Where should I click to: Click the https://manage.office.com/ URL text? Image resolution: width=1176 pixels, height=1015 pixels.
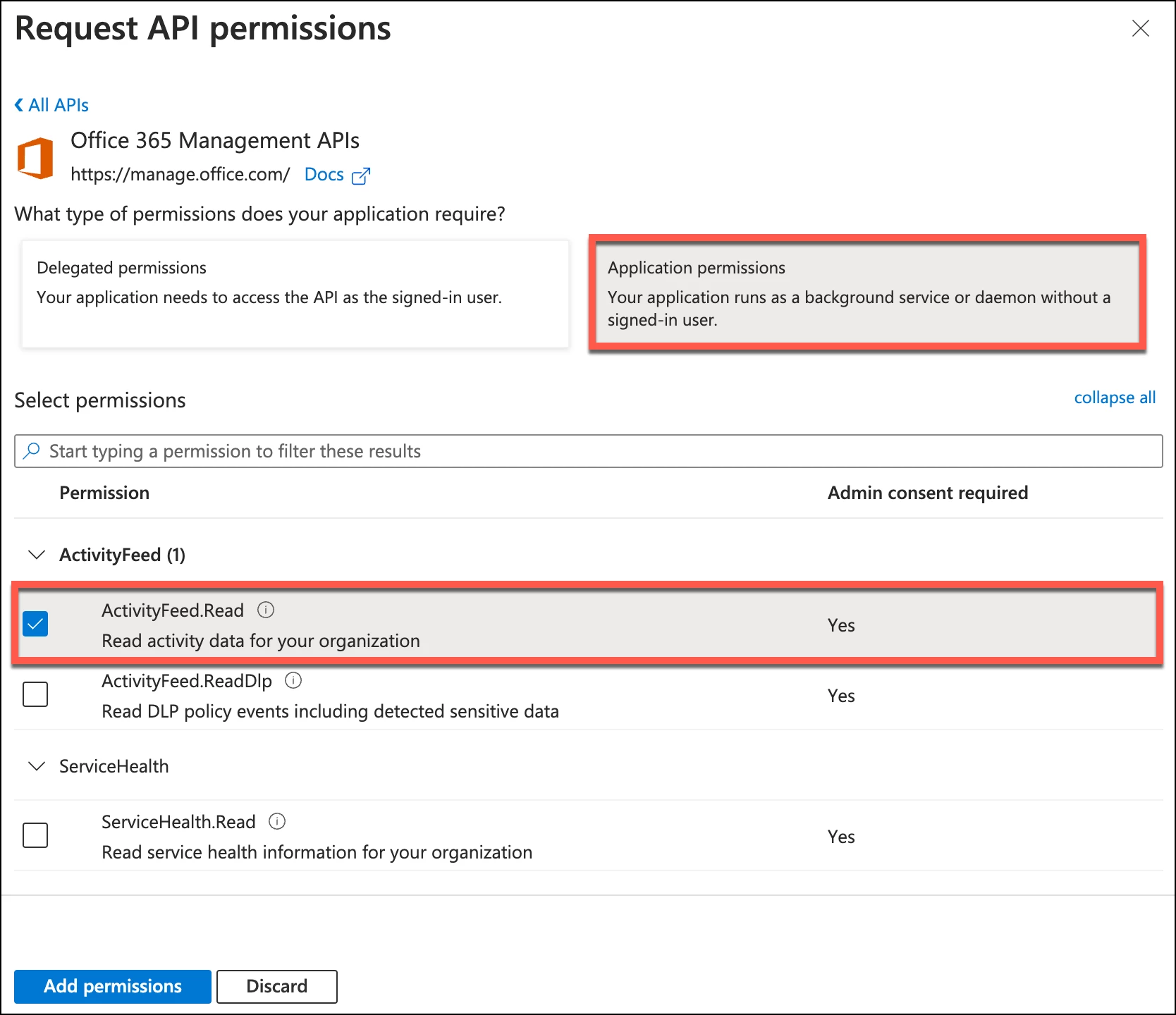pyautogui.click(x=180, y=175)
